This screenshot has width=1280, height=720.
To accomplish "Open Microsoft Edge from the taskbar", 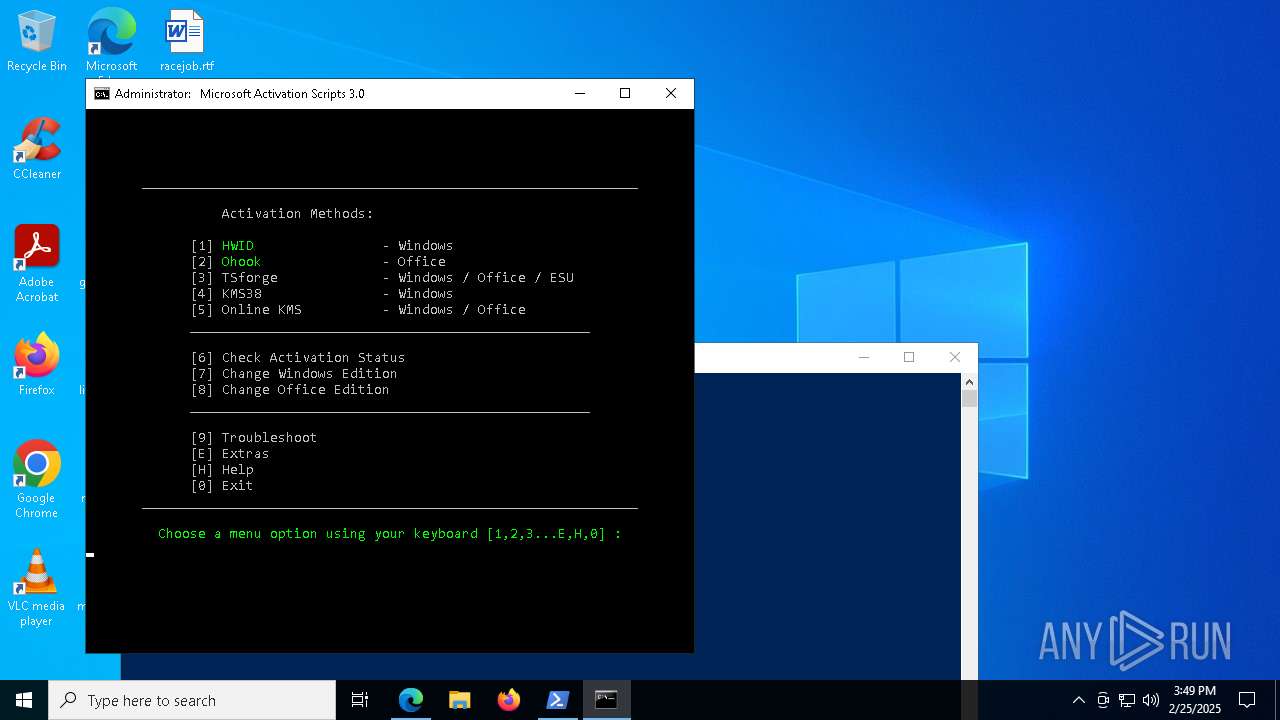I will pyautogui.click(x=411, y=700).
